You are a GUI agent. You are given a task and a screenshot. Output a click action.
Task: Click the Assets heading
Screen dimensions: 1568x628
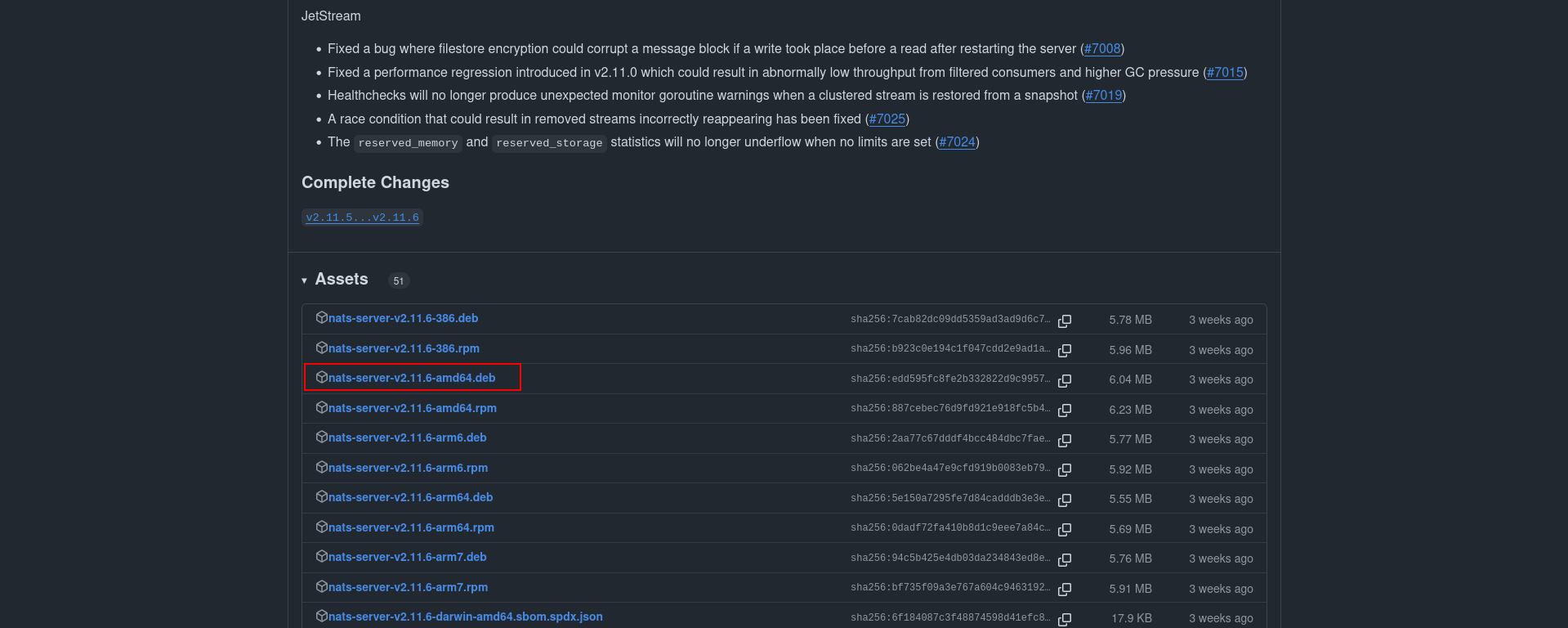342,280
